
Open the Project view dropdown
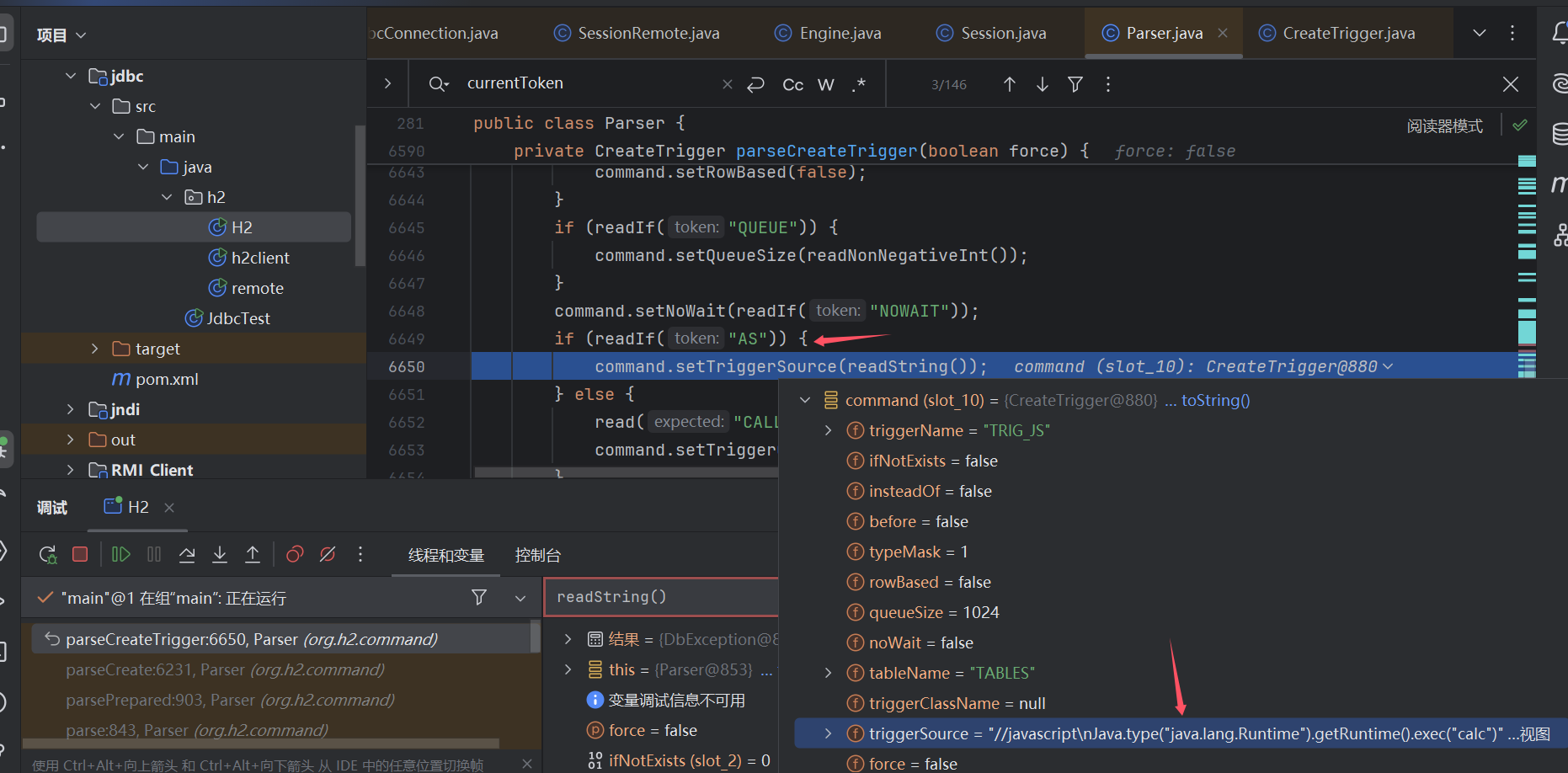[61, 35]
